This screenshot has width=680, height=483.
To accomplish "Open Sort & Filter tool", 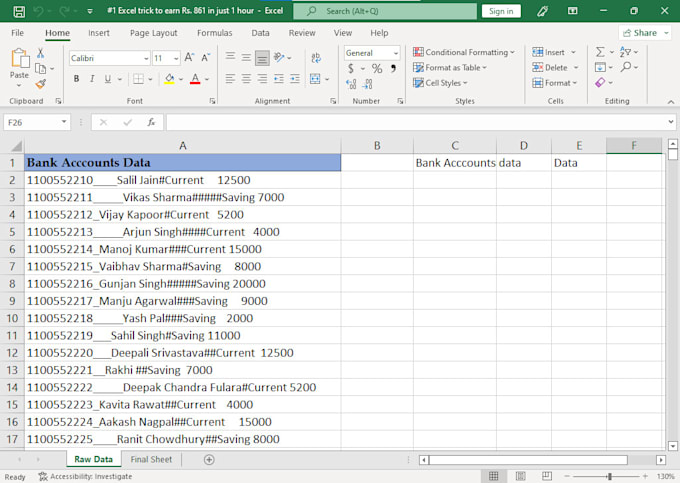I will pyautogui.click(x=625, y=52).
